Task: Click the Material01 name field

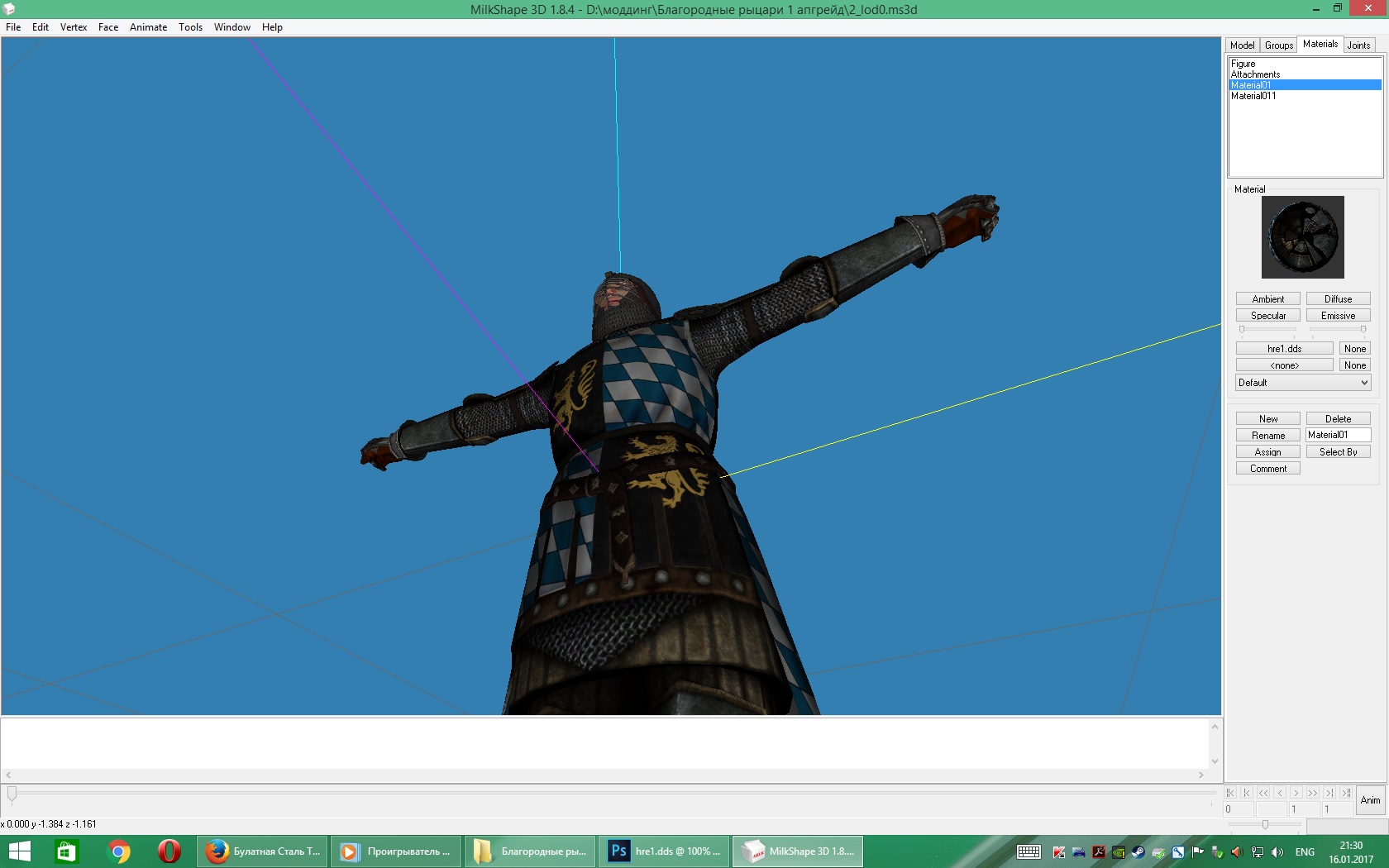Action: 1339,435
